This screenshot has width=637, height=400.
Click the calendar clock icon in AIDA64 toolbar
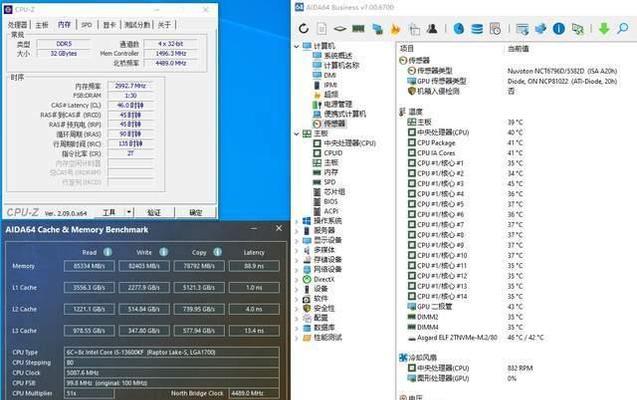pyautogui.click(x=495, y=28)
